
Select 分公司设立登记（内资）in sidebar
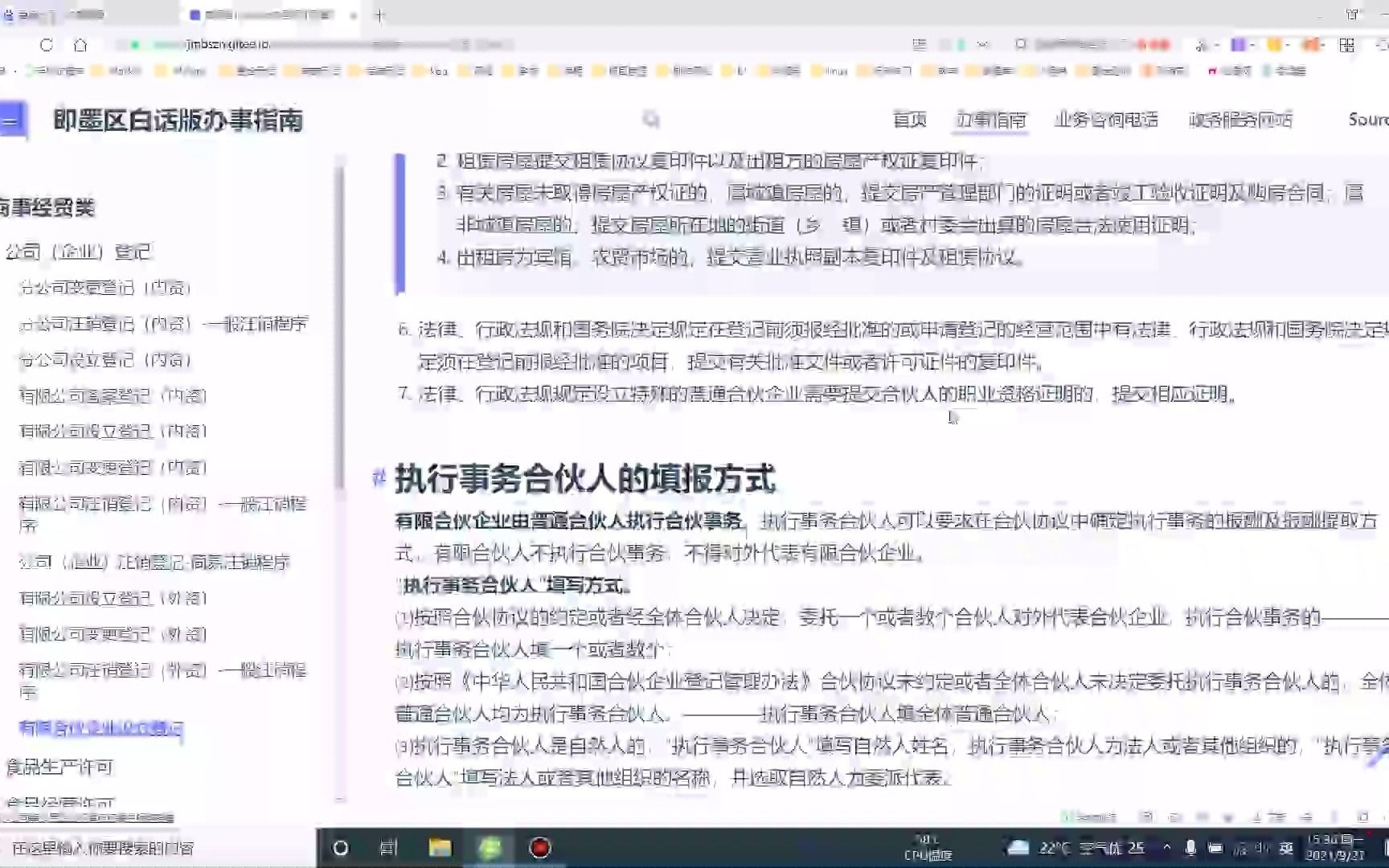[x=105, y=360]
